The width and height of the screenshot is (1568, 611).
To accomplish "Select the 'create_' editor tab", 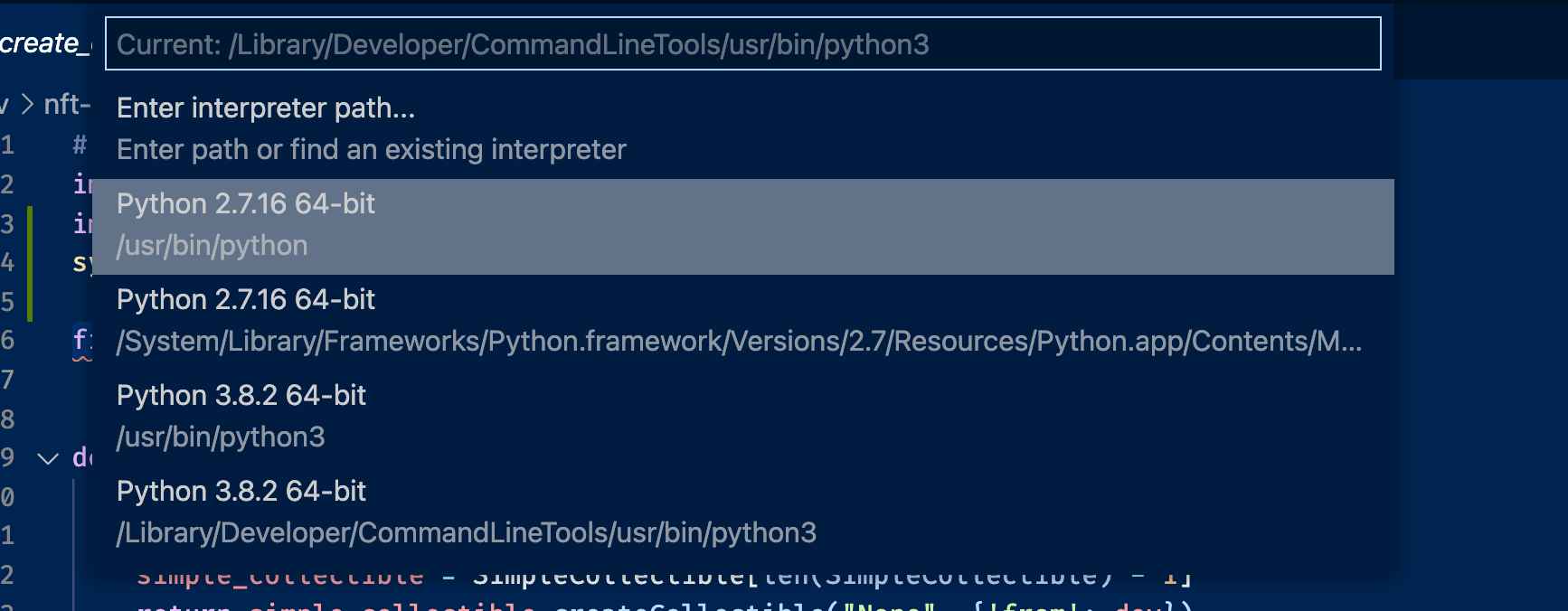I will click(45, 42).
